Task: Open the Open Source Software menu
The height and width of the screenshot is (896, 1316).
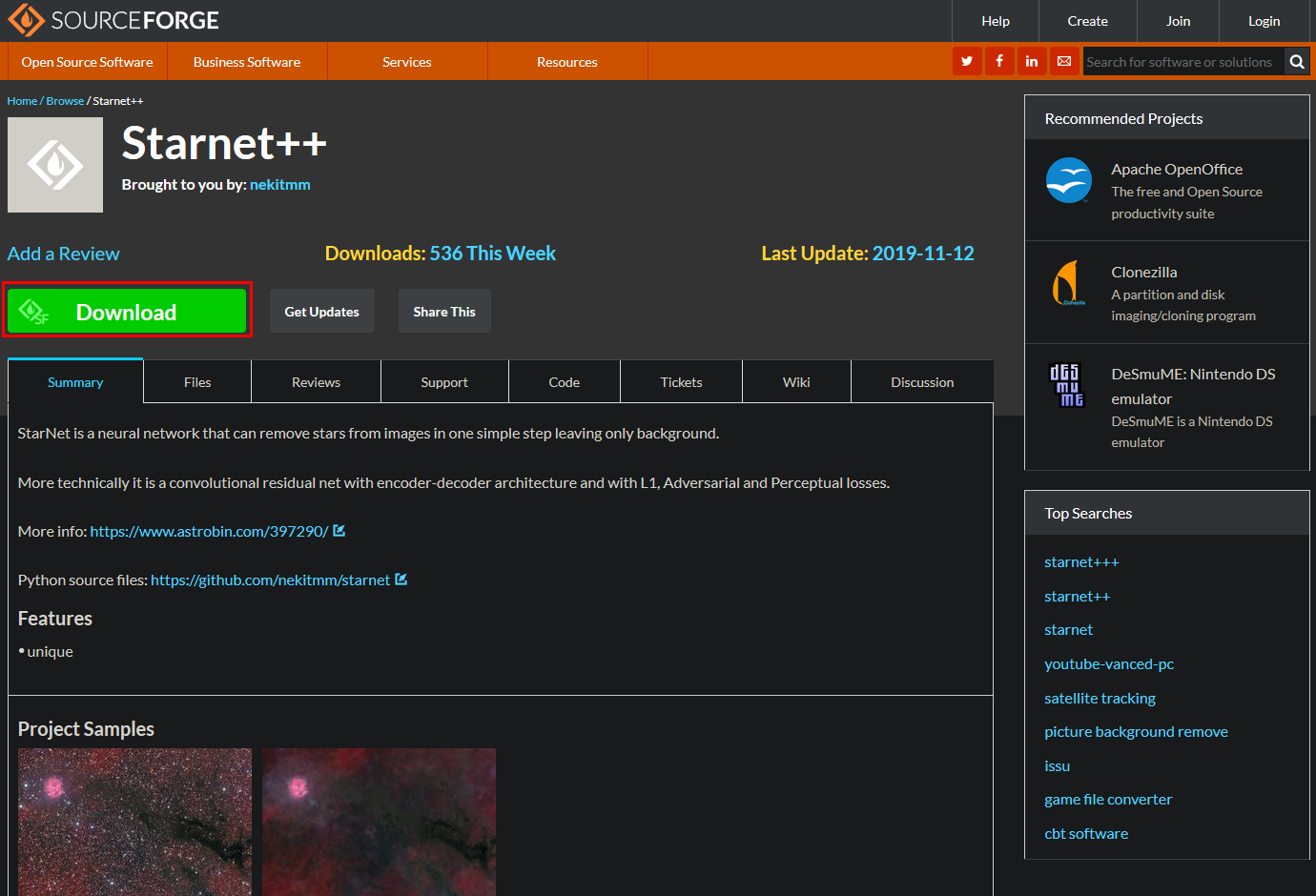Action: pos(88,62)
